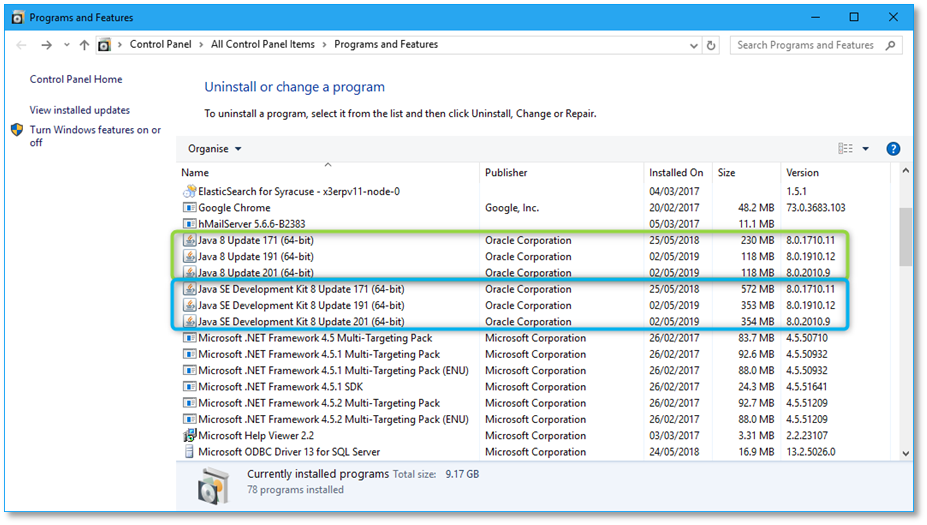Click the Control Panel icon in address bar

tap(104, 45)
